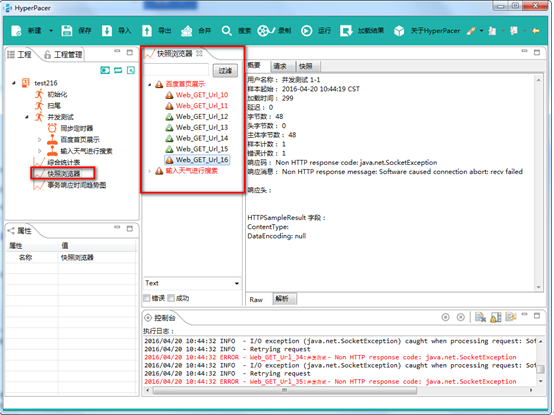This screenshot has height=415, width=554.
Task: Expand 百度首页展示 in project tree
Action: pyautogui.click(x=40, y=140)
